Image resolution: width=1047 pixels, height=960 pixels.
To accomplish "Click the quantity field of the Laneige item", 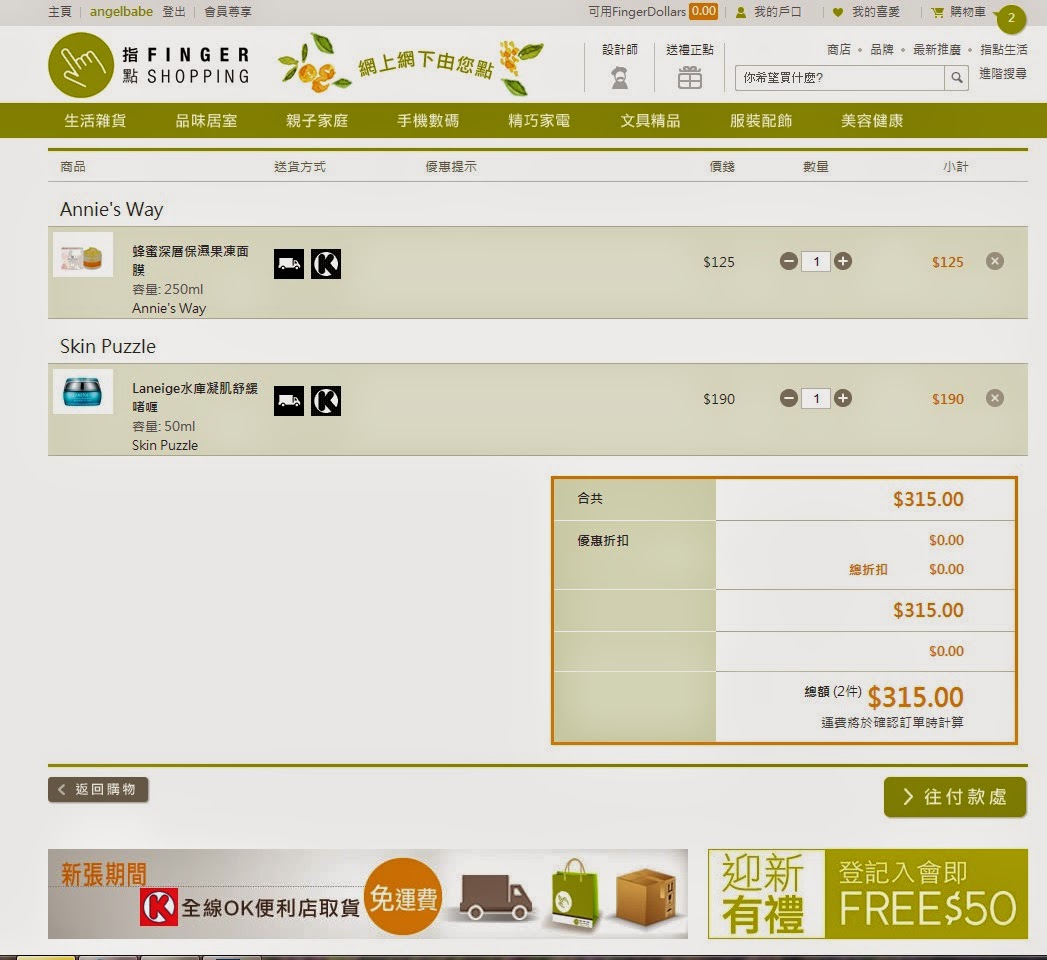I will click(x=816, y=399).
